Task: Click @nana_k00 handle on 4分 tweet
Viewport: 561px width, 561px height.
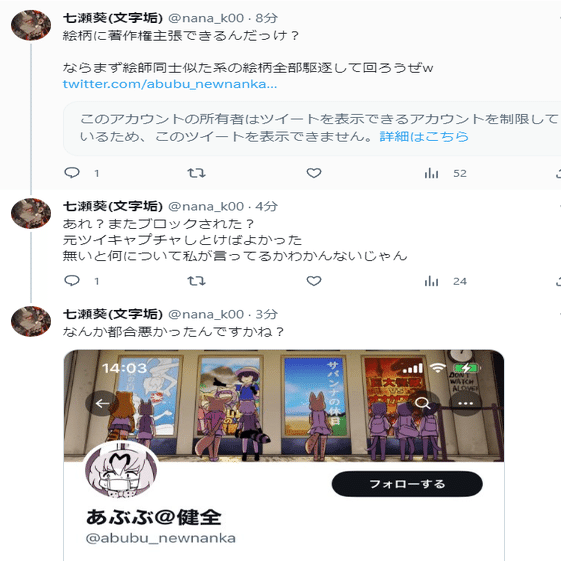Action: click(x=206, y=206)
